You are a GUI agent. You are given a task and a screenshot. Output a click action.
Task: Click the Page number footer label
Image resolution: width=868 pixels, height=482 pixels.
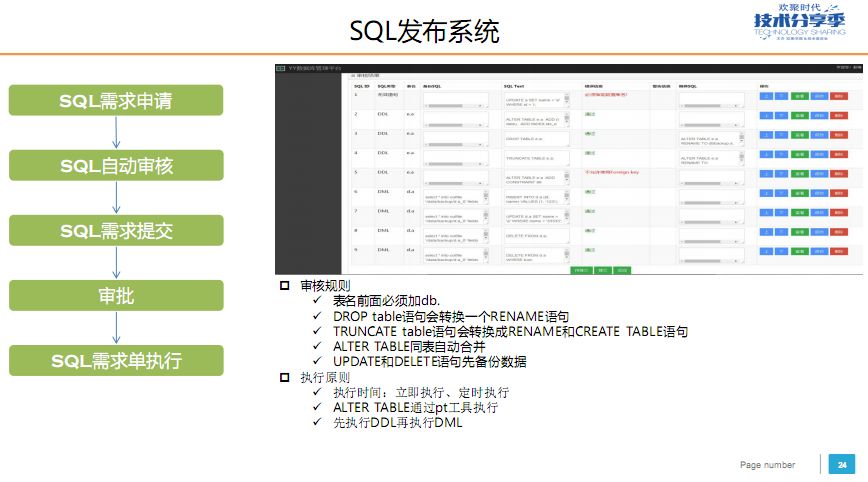[x=767, y=465]
